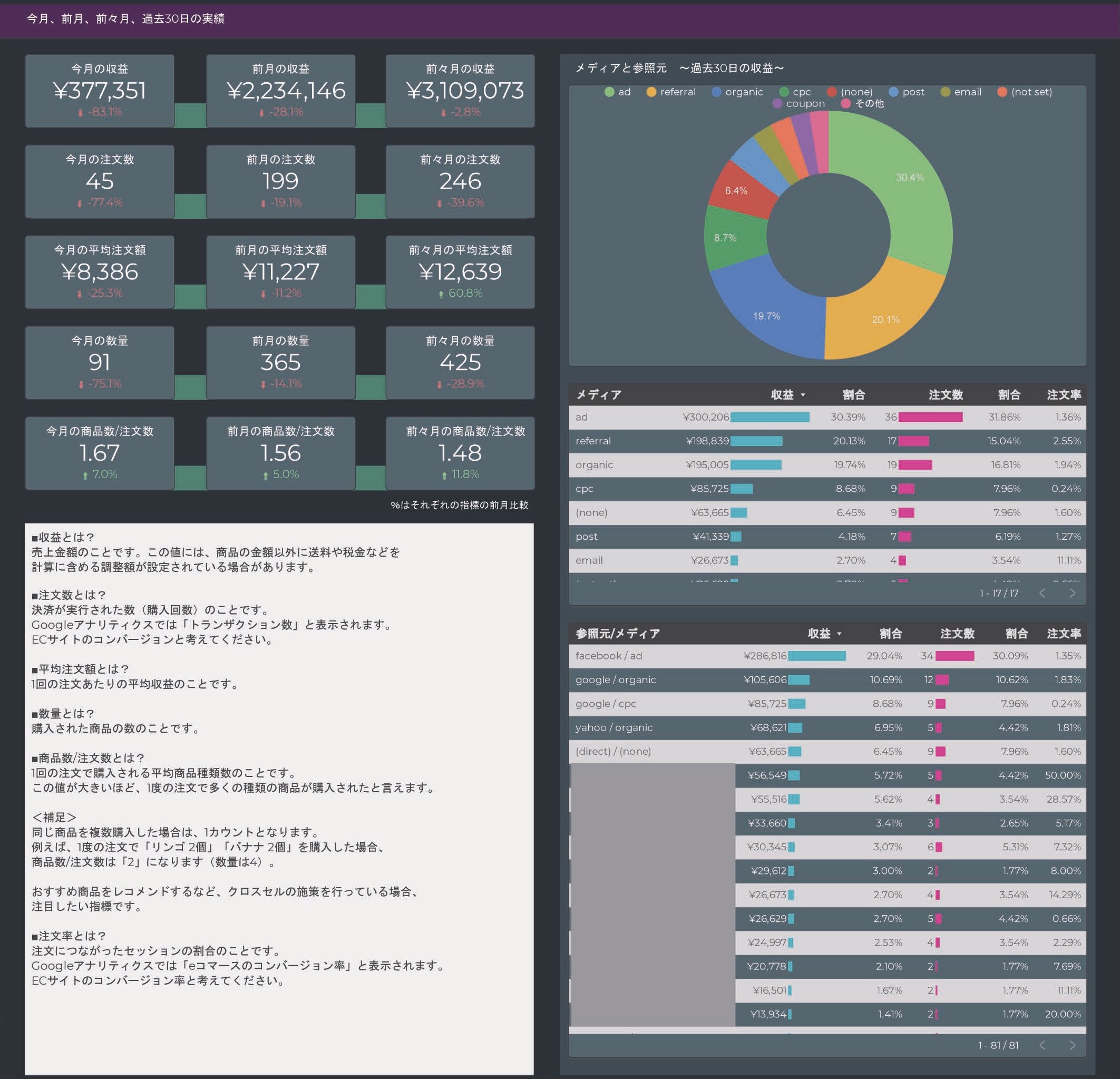This screenshot has height=1079, width=1120.
Task: Sort メディア table by 注文率 header
Action: point(1064,395)
